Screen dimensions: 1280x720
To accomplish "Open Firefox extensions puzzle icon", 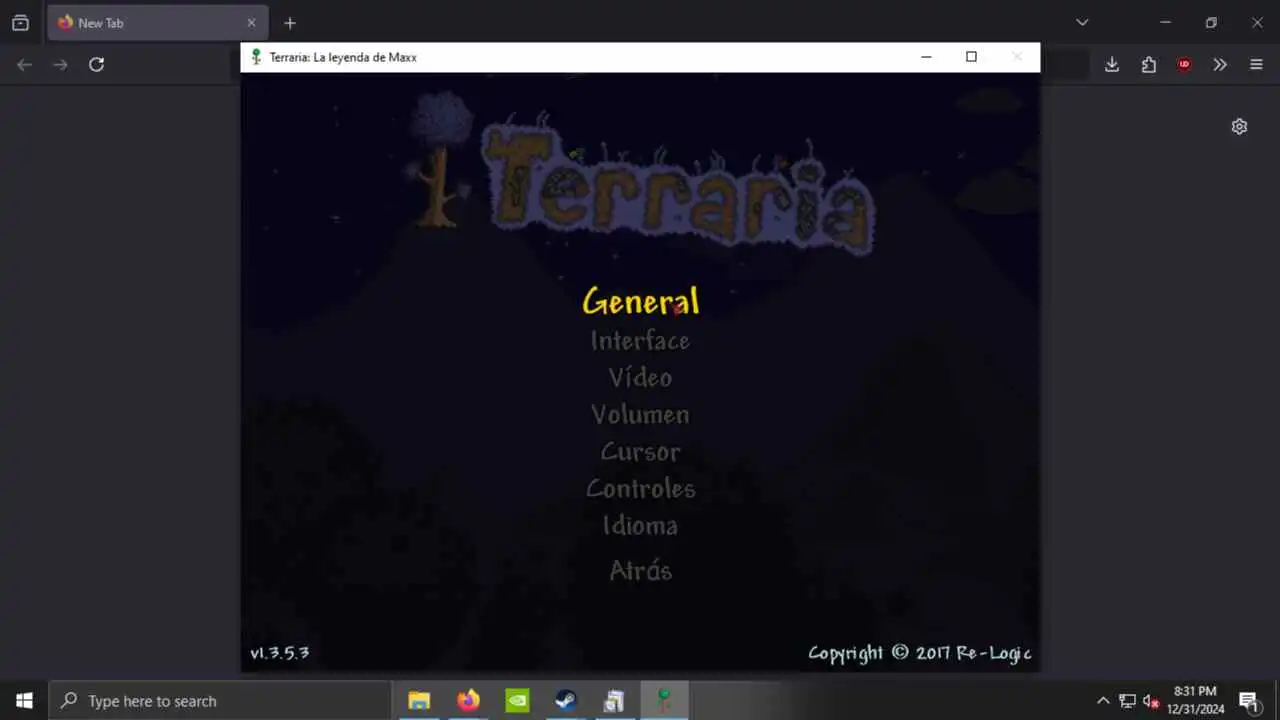I will coord(1148,64).
